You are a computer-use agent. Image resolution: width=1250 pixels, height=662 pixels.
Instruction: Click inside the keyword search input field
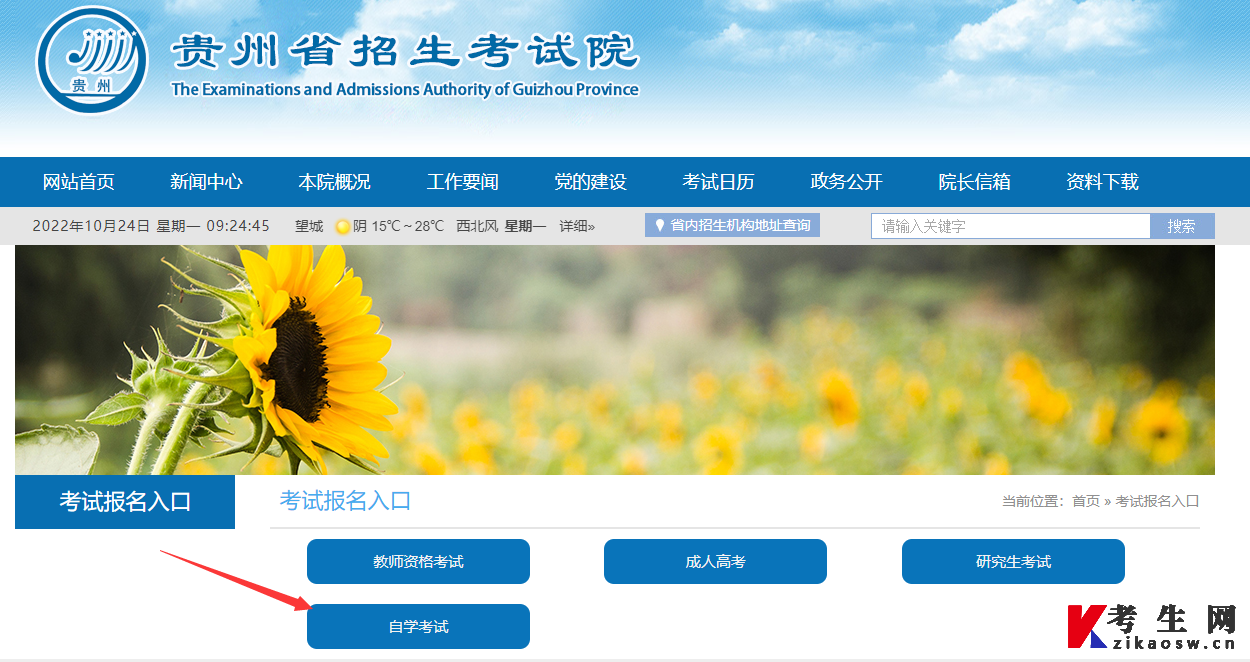[1010, 225]
